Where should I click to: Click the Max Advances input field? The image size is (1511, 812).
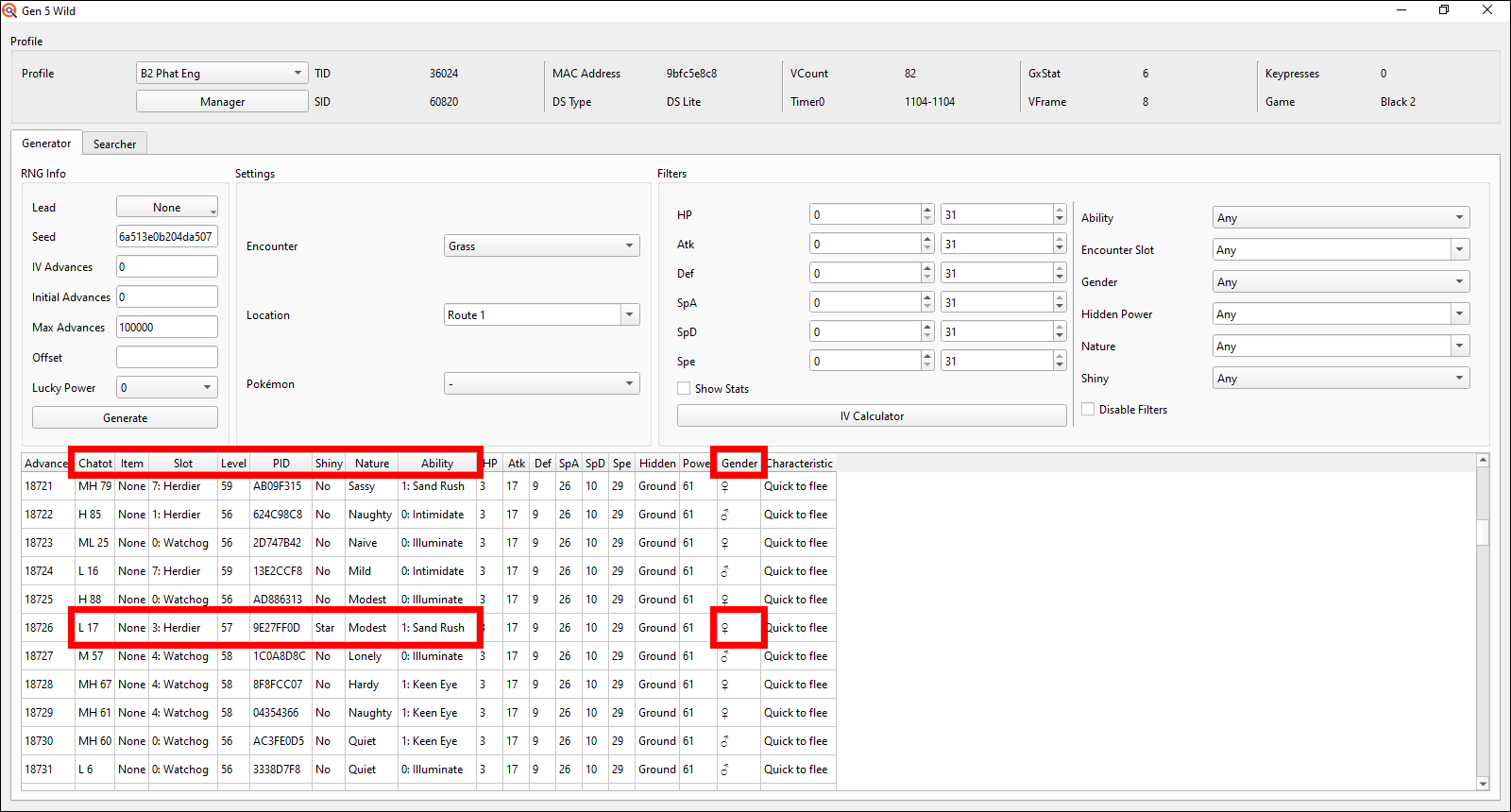(166, 328)
